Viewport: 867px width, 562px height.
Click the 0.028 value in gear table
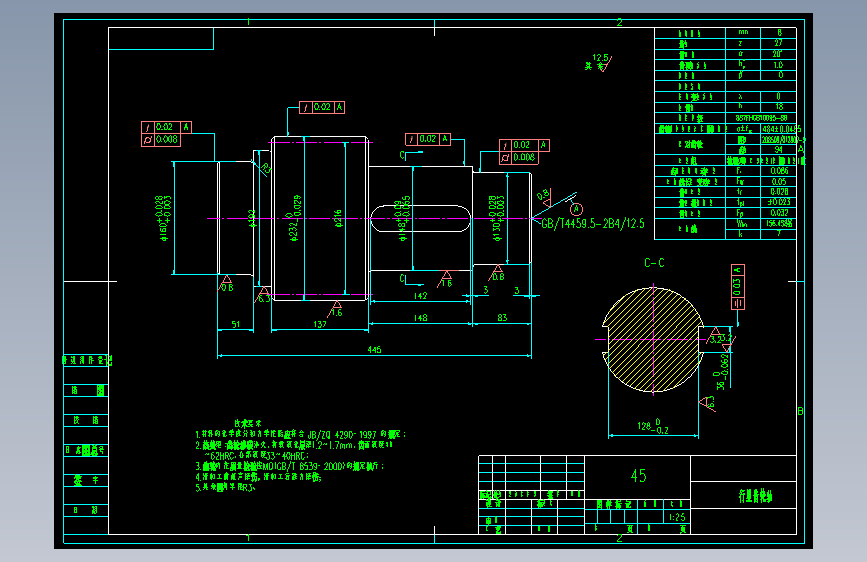click(779, 192)
